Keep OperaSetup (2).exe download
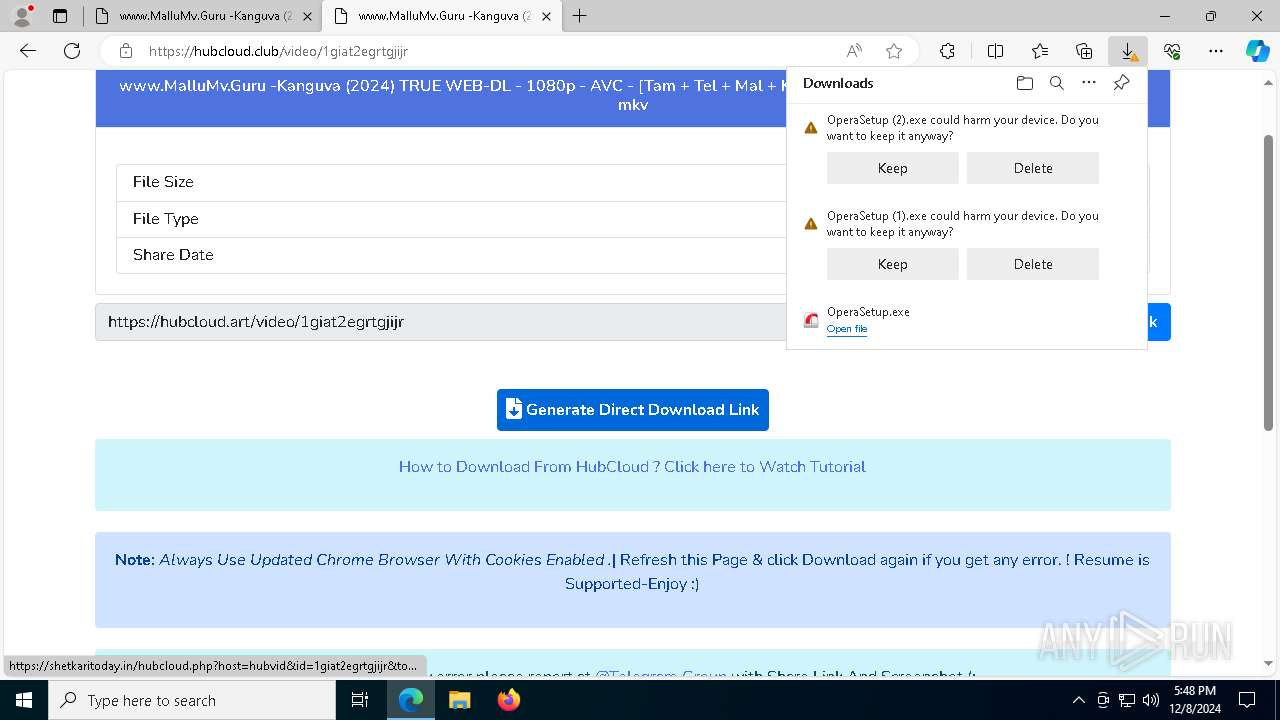The height and width of the screenshot is (720, 1280). (x=893, y=168)
